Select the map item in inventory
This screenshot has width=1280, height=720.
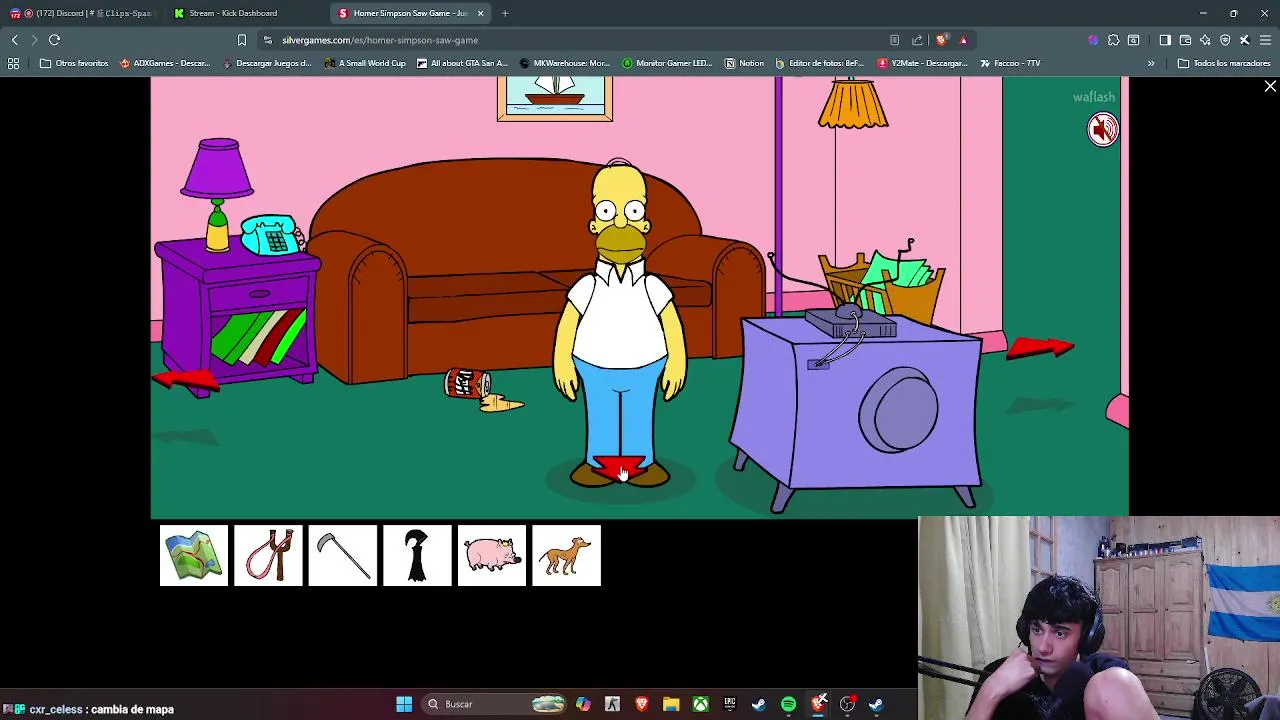[194, 556]
